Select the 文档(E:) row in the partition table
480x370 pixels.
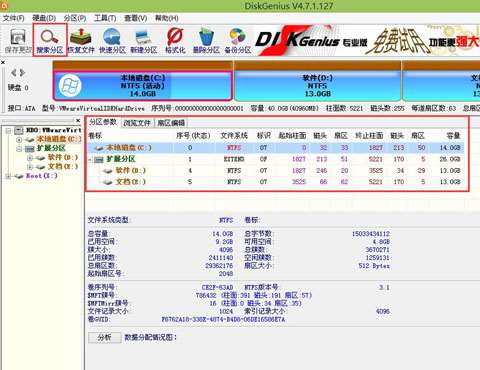coord(276,182)
